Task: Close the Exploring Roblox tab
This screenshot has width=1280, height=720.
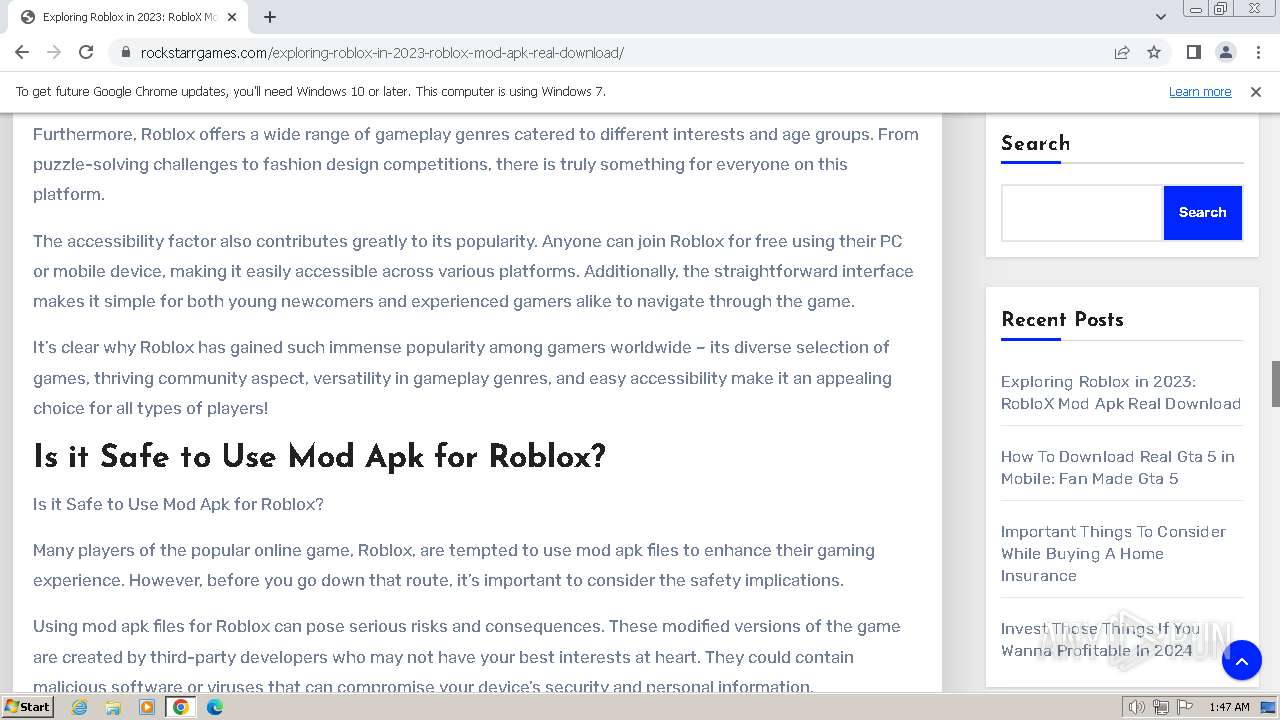Action: (231, 17)
